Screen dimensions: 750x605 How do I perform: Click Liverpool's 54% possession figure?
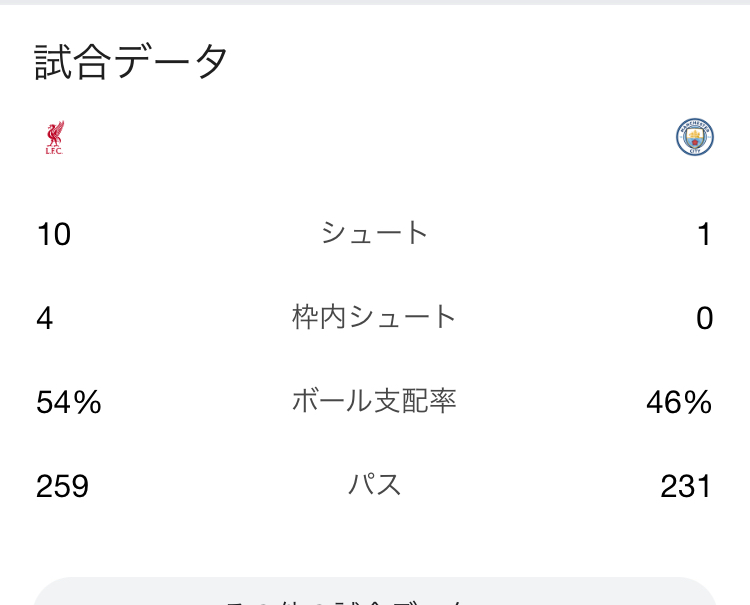69,402
